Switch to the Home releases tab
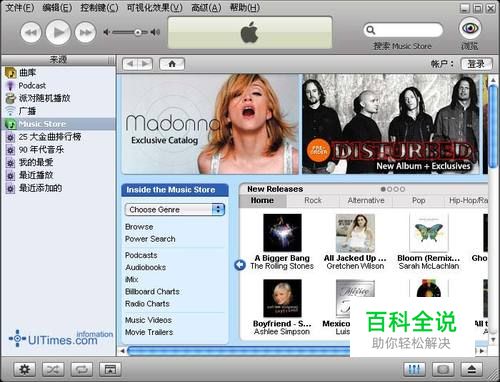Viewport: 500px width, 382px height. pyautogui.click(x=262, y=200)
